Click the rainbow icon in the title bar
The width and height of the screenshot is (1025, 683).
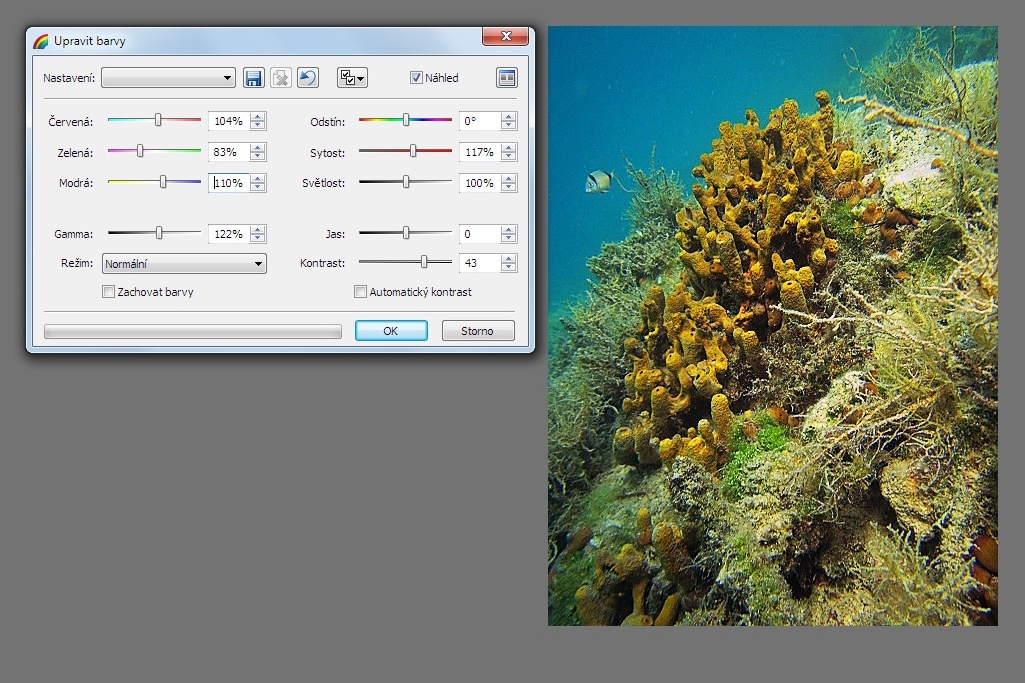coord(41,41)
